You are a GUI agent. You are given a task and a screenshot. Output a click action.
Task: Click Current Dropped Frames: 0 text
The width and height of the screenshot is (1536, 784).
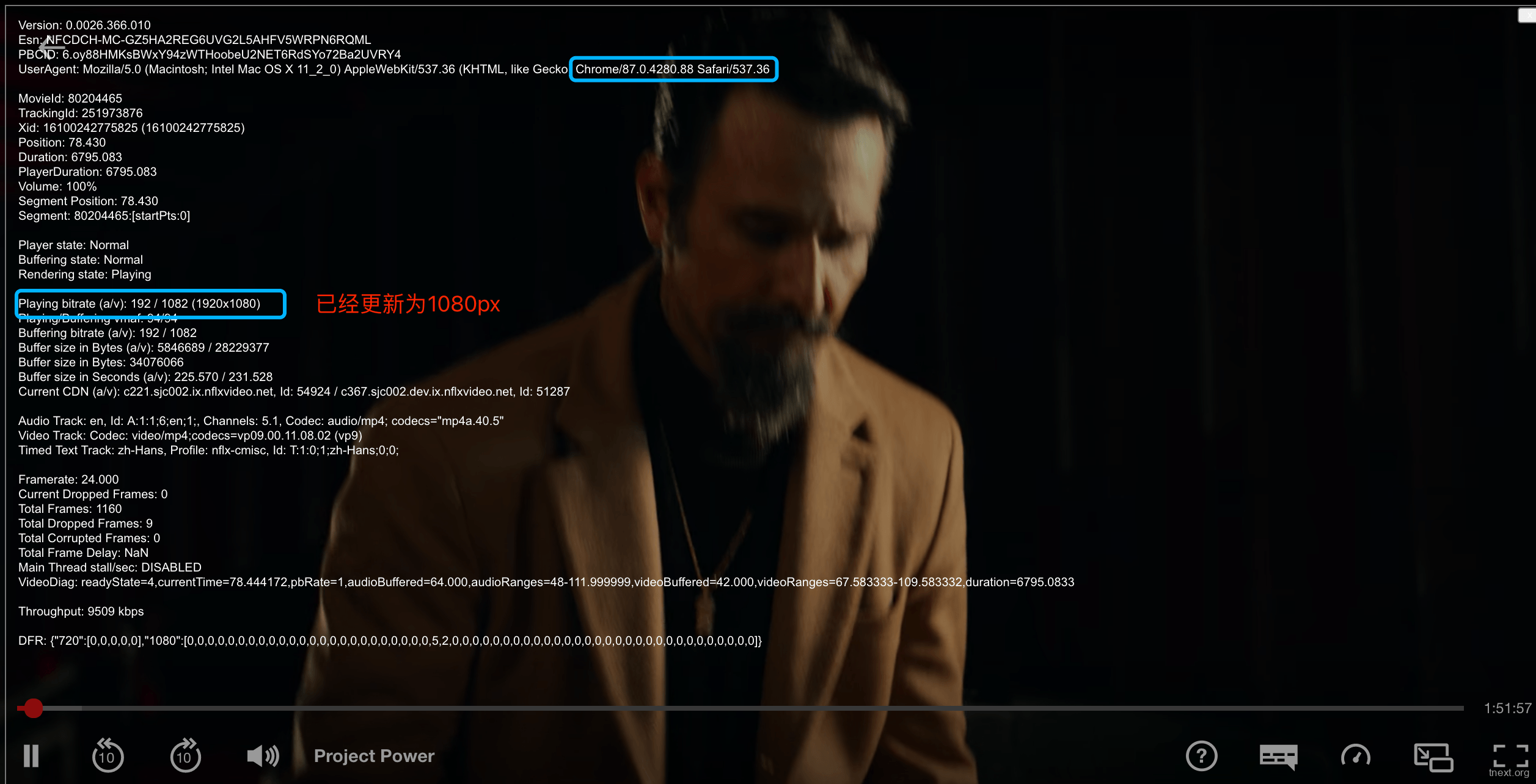[x=93, y=494]
